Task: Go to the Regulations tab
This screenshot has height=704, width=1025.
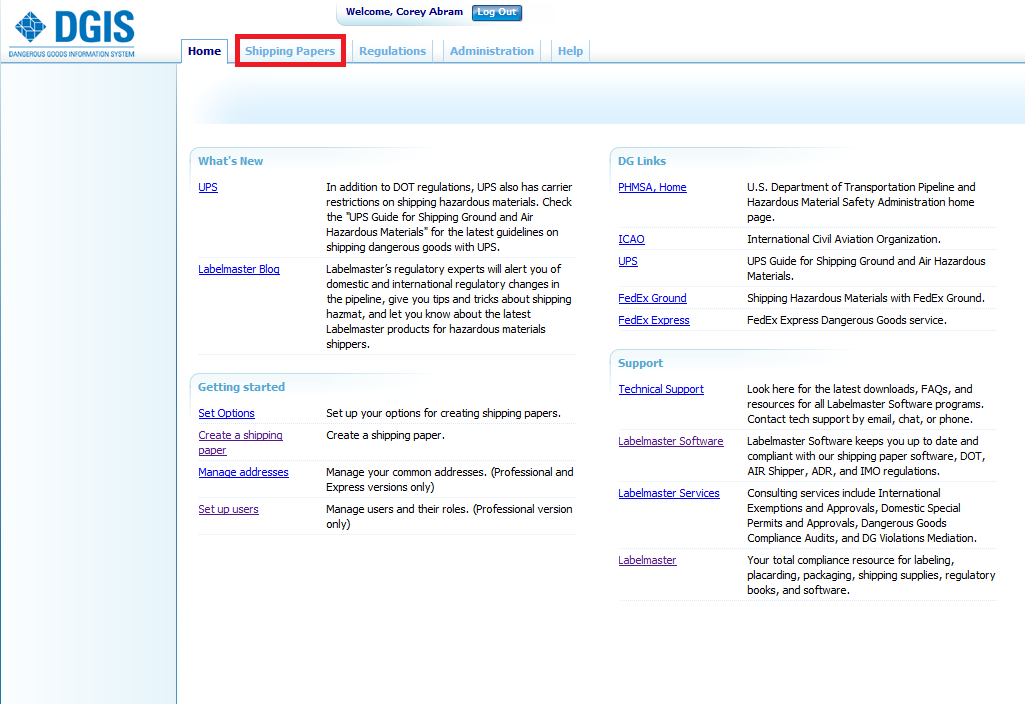Action: pos(392,51)
